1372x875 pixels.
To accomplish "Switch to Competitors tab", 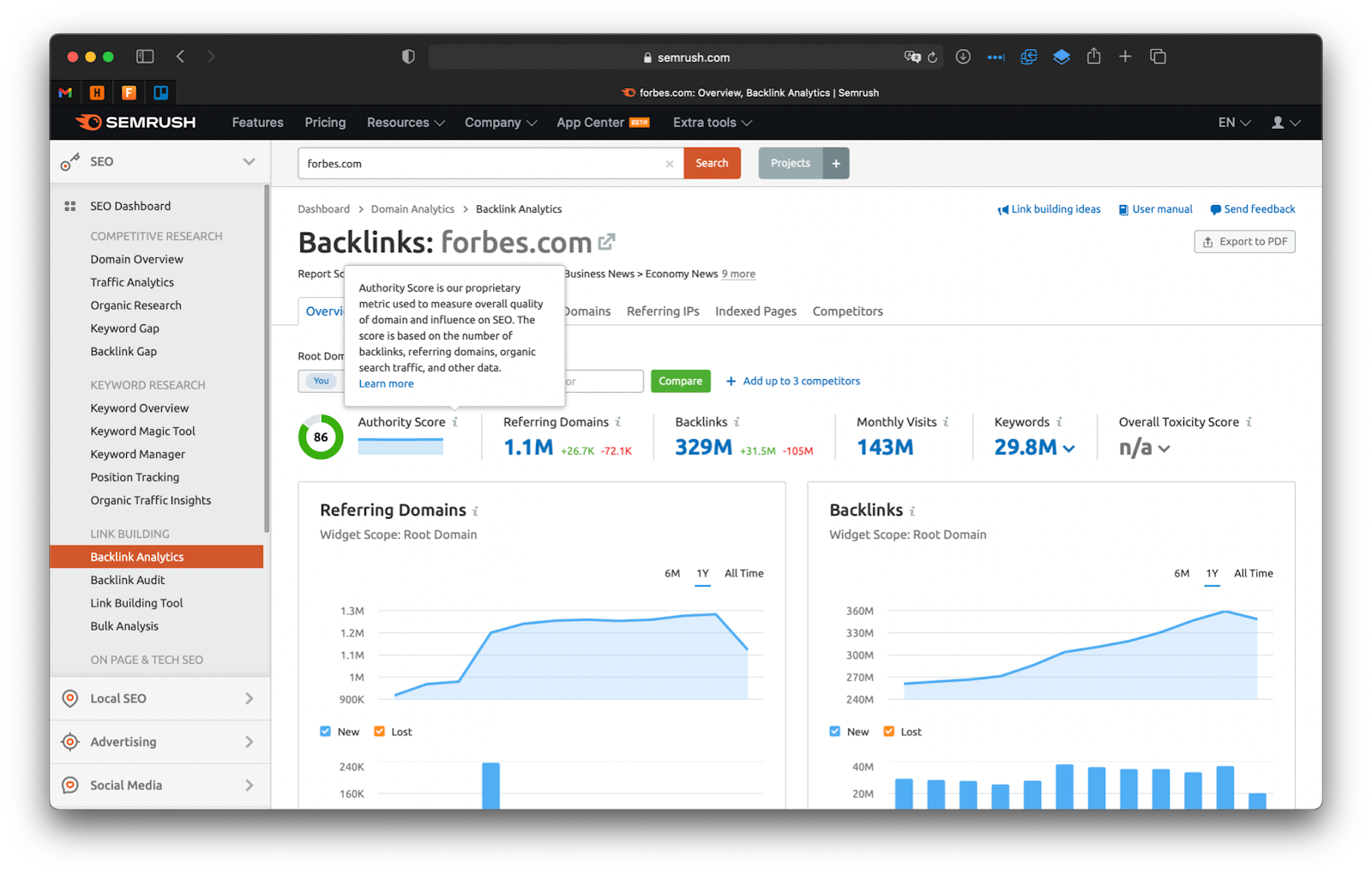I will (x=847, y=311).
